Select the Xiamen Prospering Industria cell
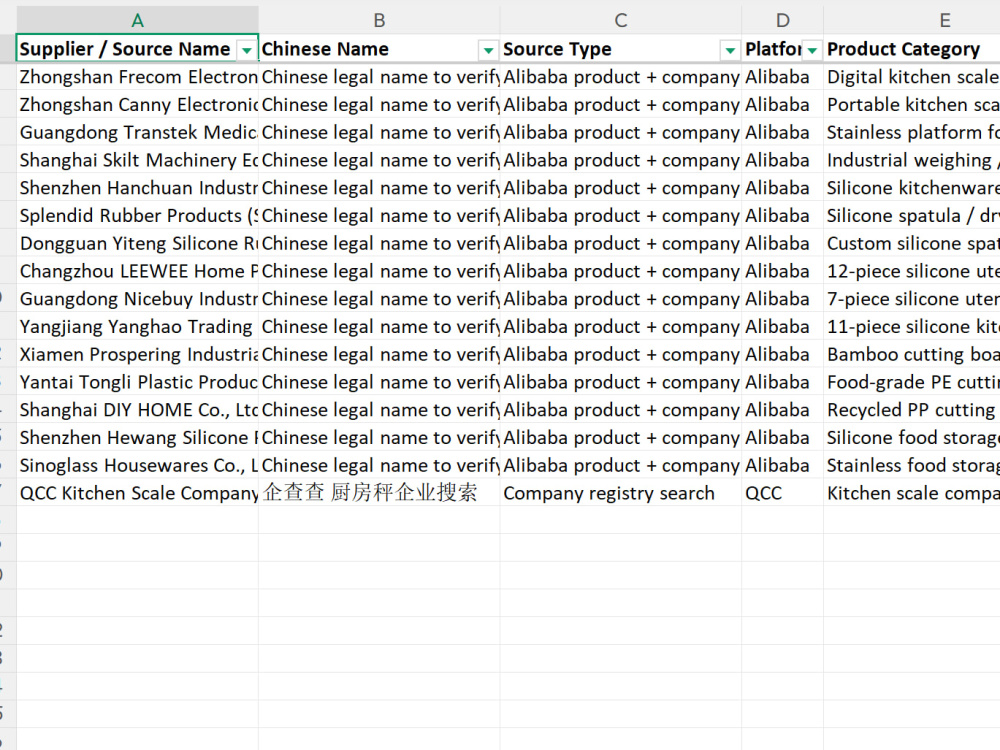Screen dimensions: 1000x750 (138, 355)
